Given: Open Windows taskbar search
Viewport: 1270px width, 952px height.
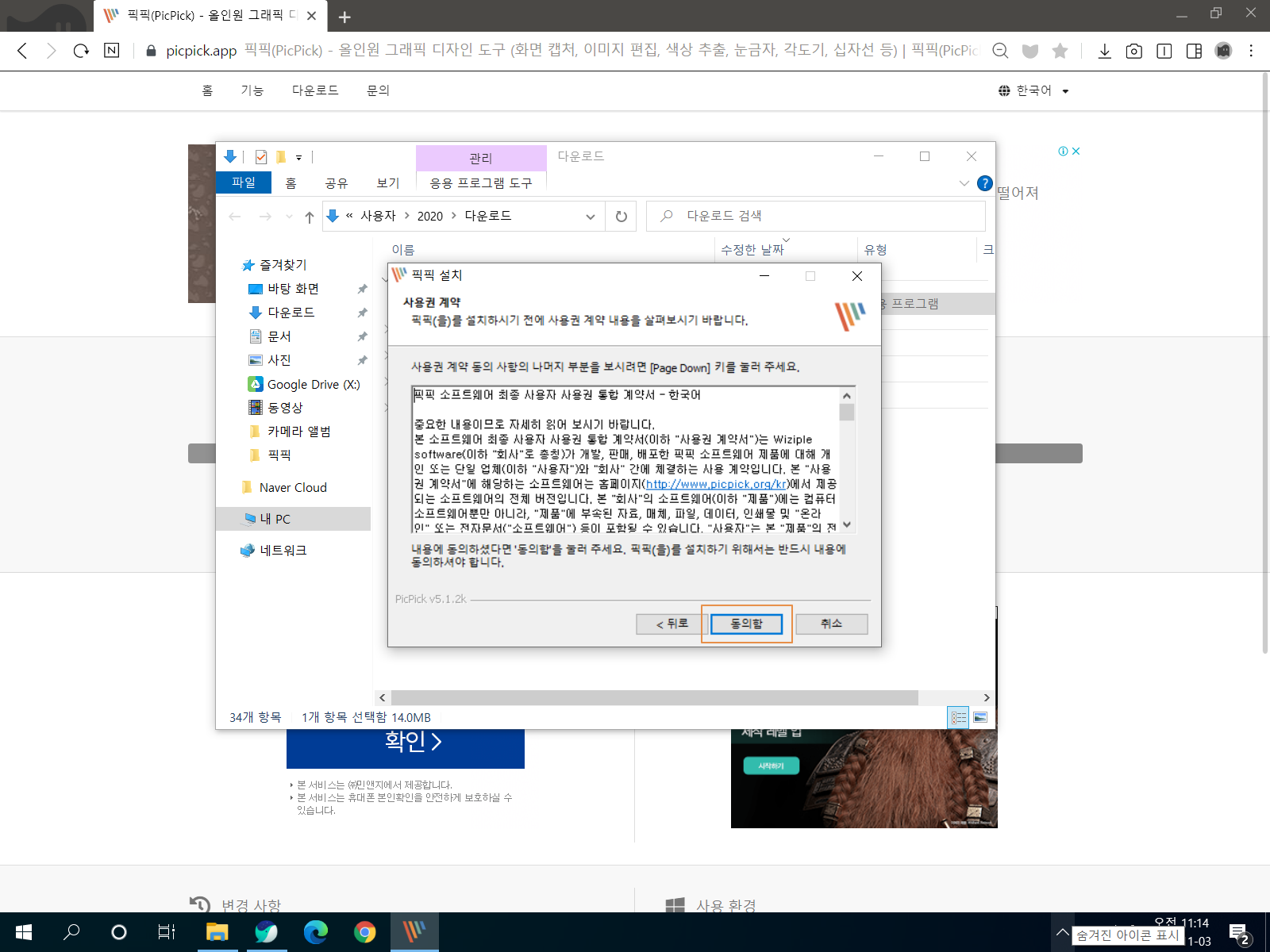Looking at the screenshot, I should [71, 932].
